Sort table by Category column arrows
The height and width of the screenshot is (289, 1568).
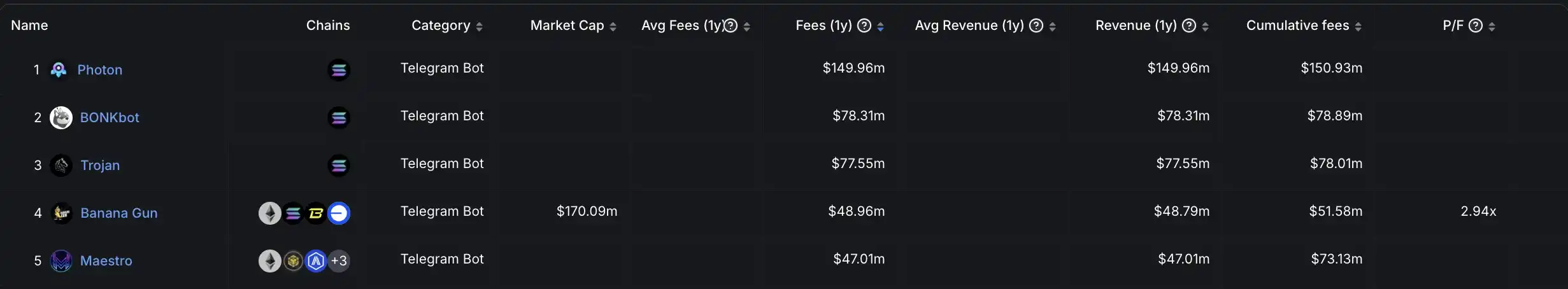pyautogui.click(x=480, y=26)
